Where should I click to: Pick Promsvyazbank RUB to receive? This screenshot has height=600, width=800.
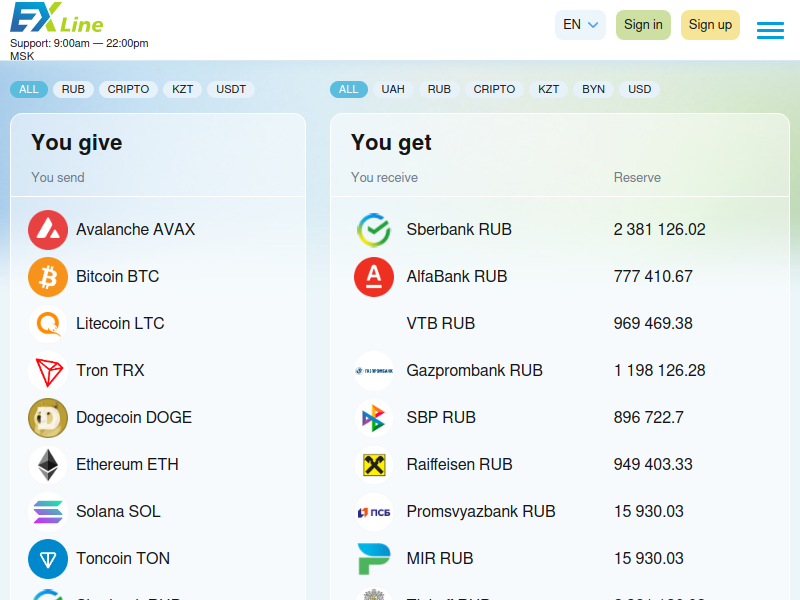[x=560, y=512]
